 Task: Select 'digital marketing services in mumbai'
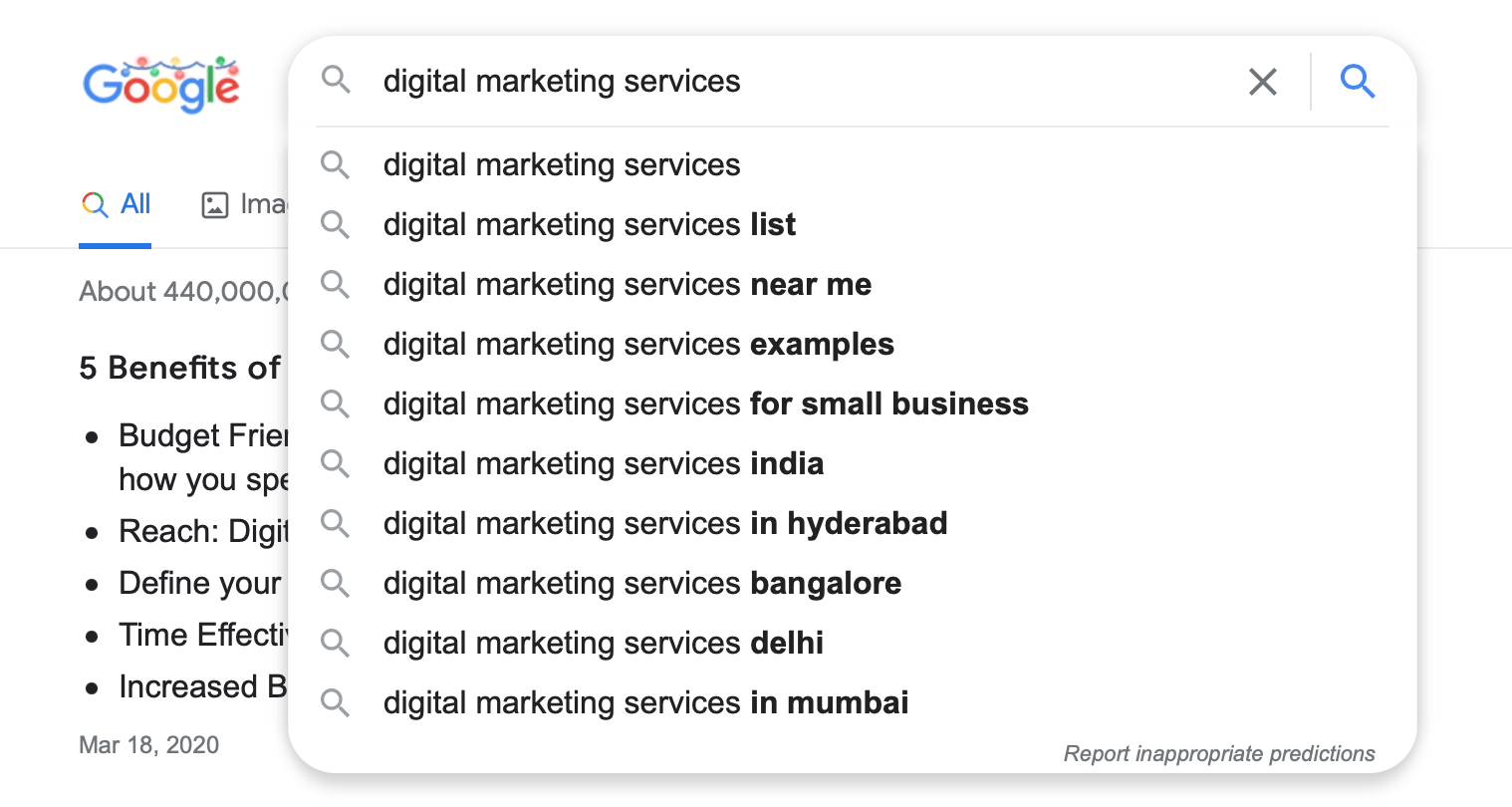pyautogui.click(x=645, y=703)
